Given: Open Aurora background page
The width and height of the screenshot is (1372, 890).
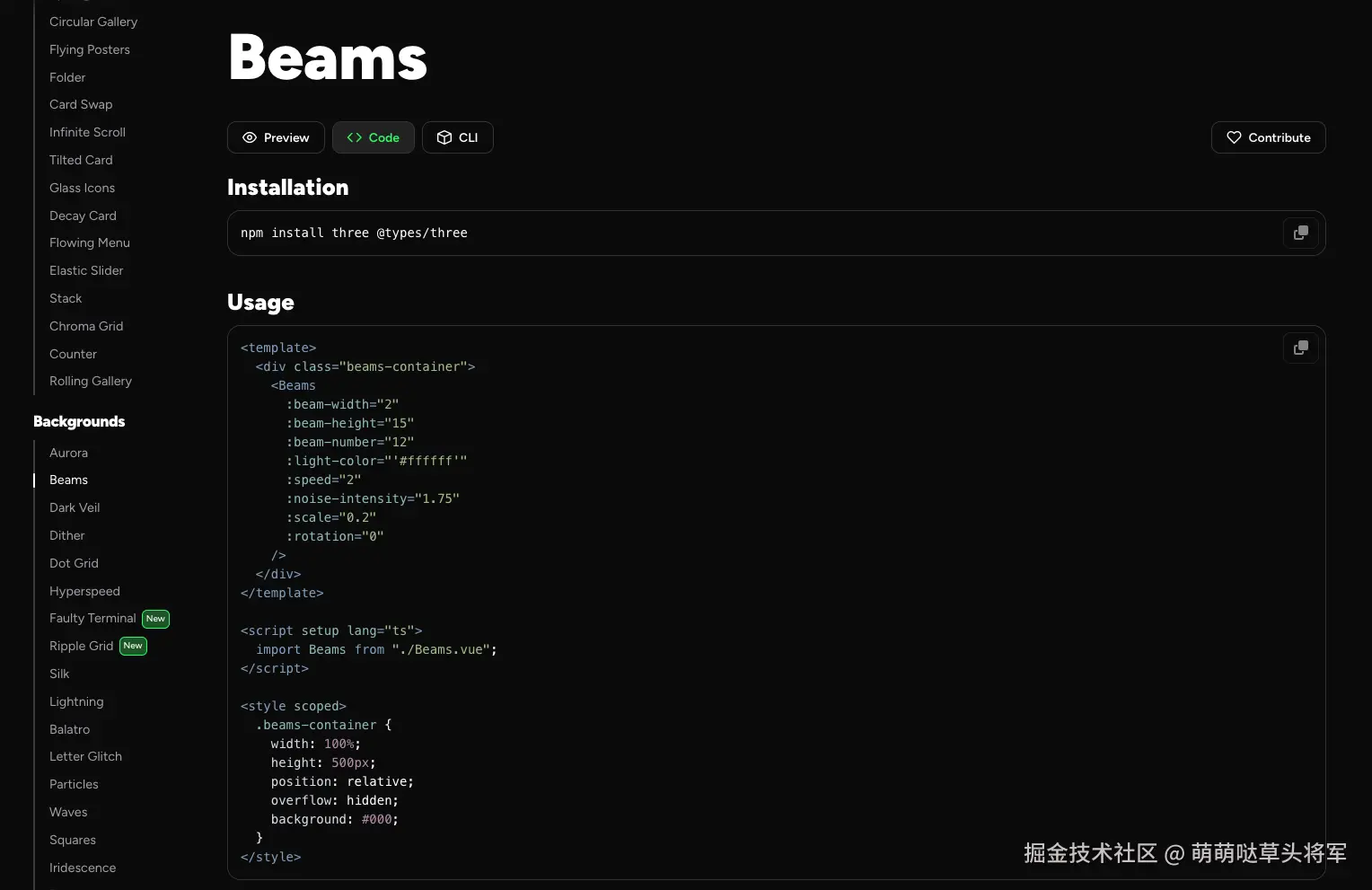Looking at the screenshot, I should (68, 453).
